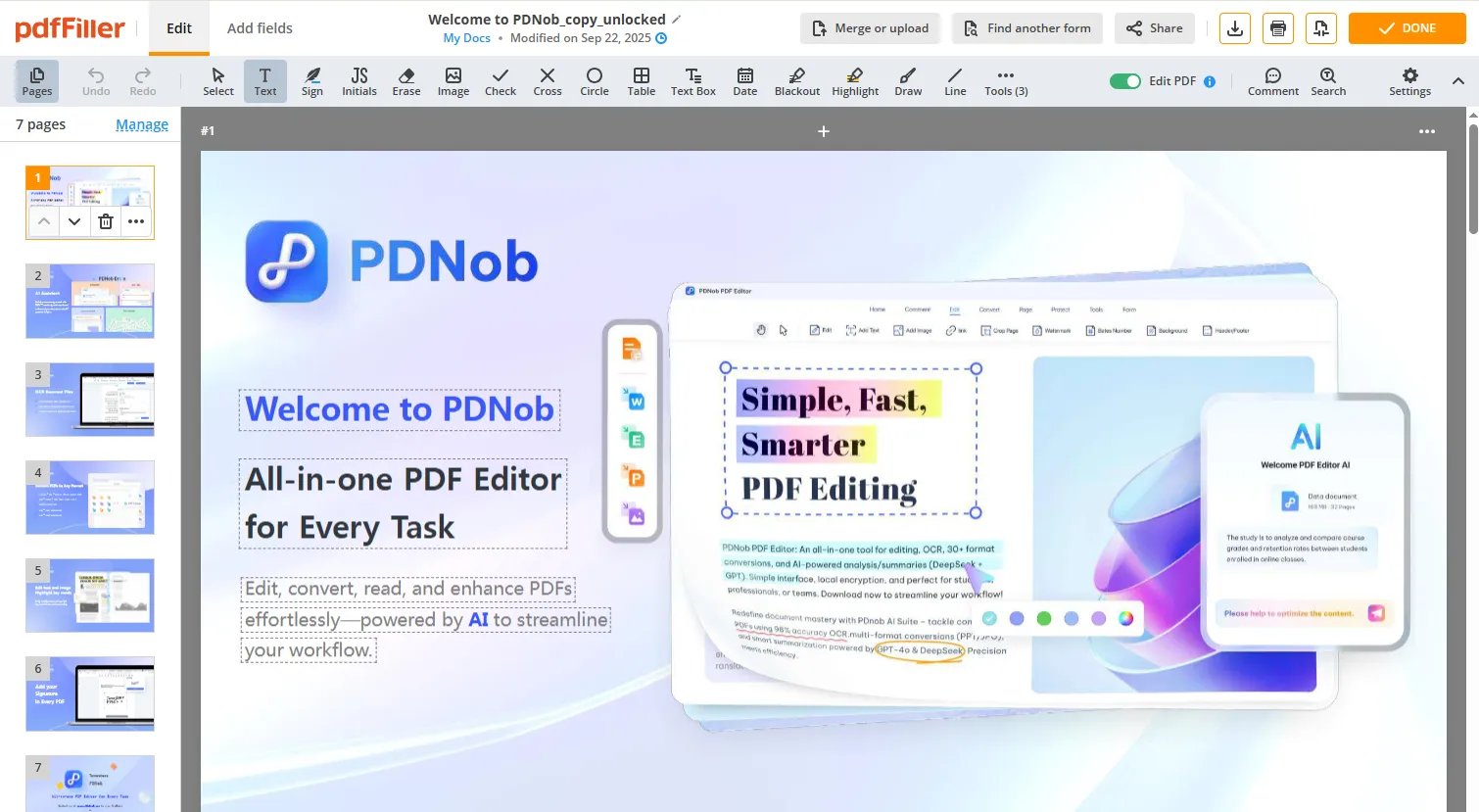
Task: Choose the Circle tool
Action: pyautogui.click(x=595, y=81)
